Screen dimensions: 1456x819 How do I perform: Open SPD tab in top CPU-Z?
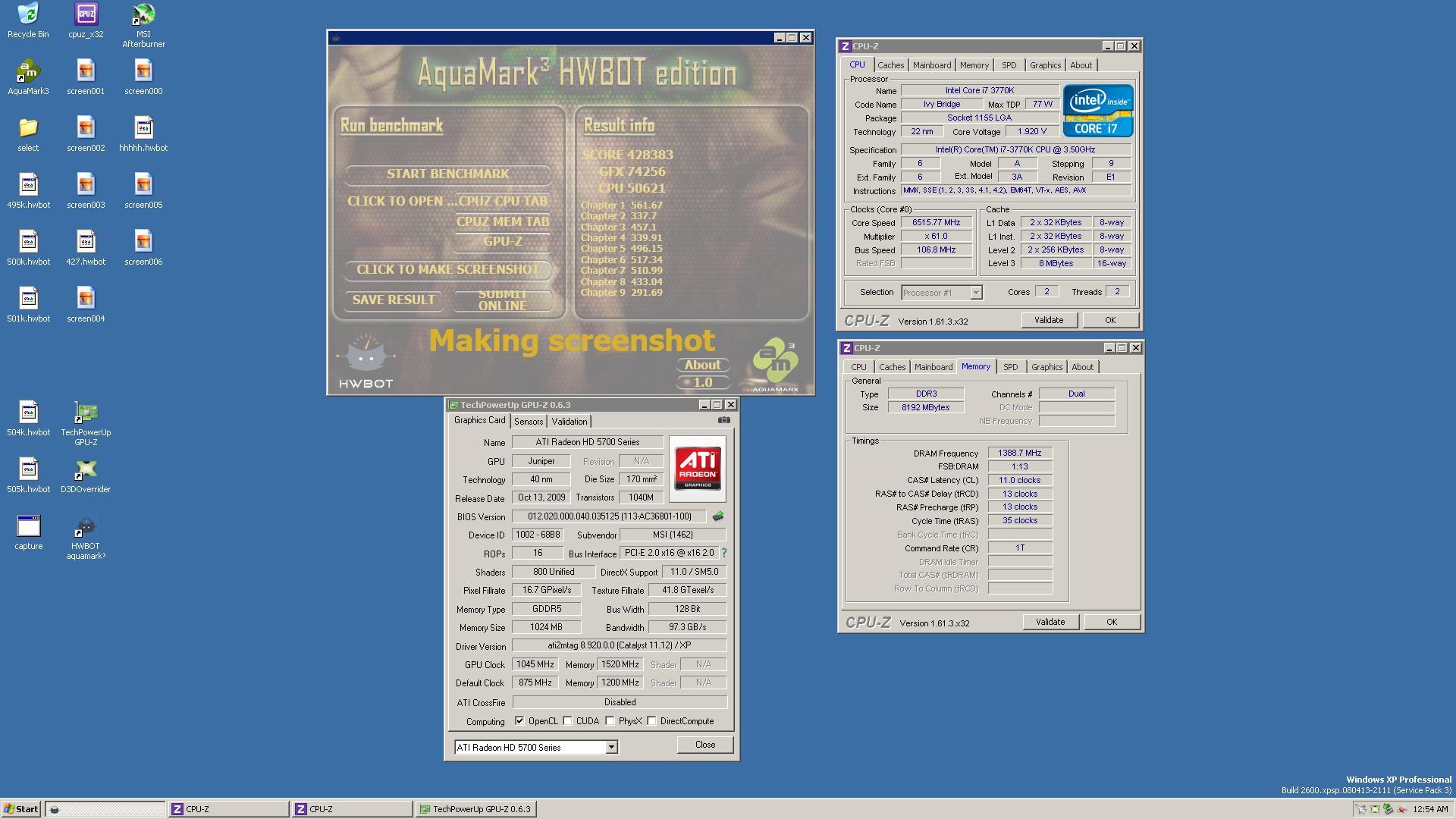pos(1009,65)
